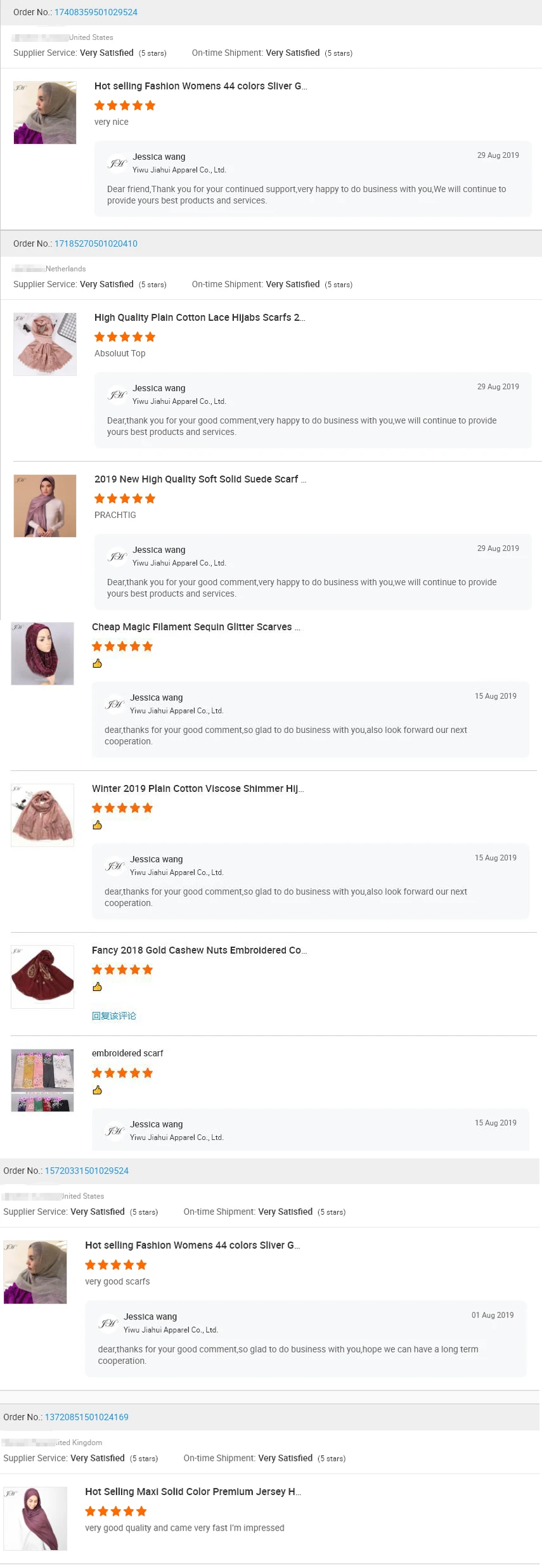Image resolution: width=542 pixels, height=1568 pixels.
Task: Click thumbnail of Fancy 2018 Gold Cashew scarf
Action: (x=42, y=976)
